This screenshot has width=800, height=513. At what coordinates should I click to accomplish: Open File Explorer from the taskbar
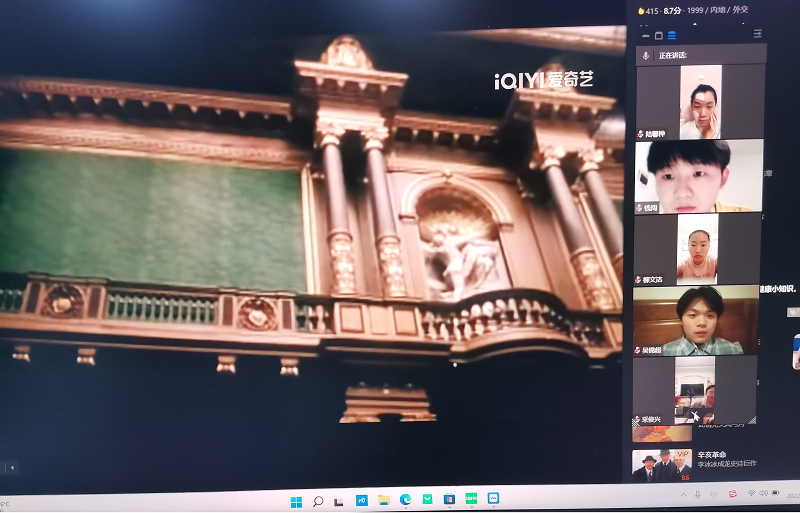[x=384, y=500]
